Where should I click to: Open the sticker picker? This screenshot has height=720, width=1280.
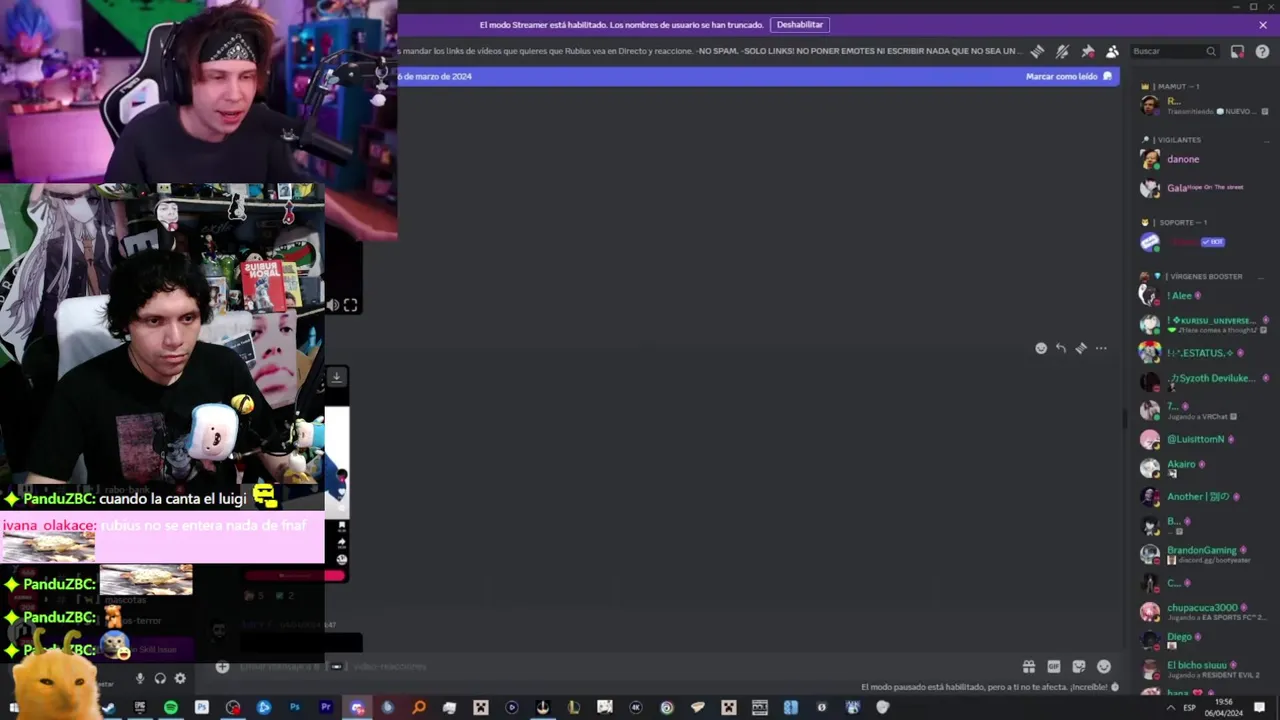click(1079, 667)
